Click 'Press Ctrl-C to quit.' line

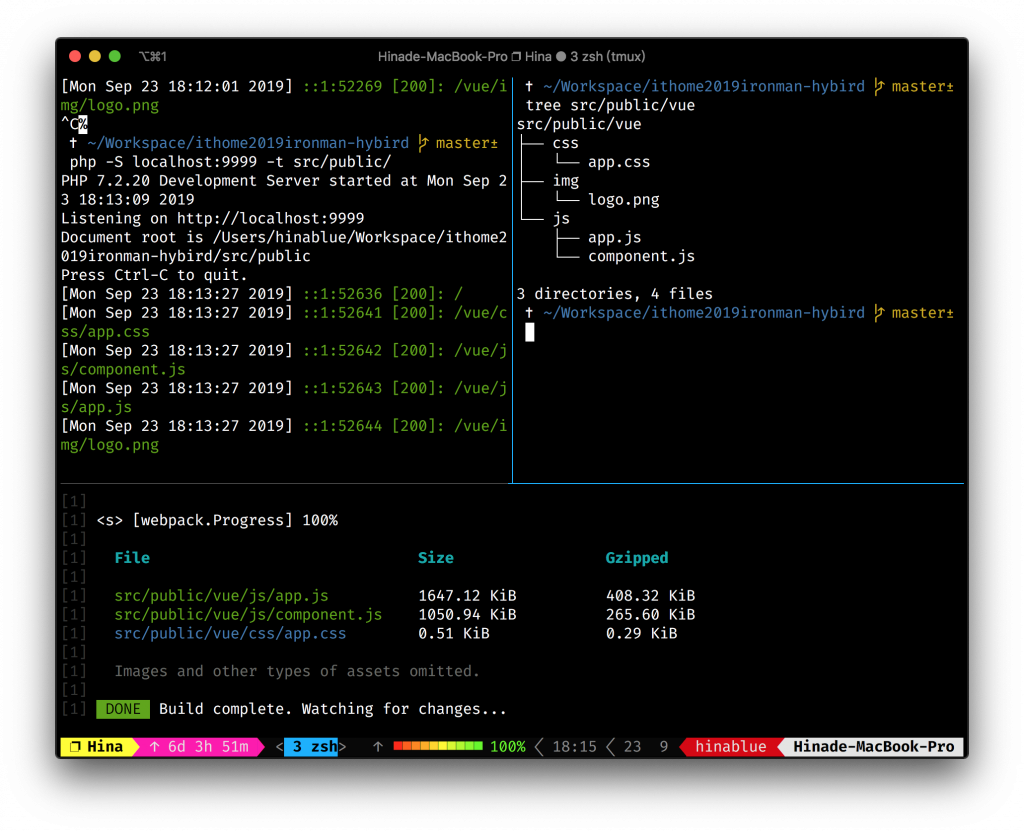[x=154, y=276]
